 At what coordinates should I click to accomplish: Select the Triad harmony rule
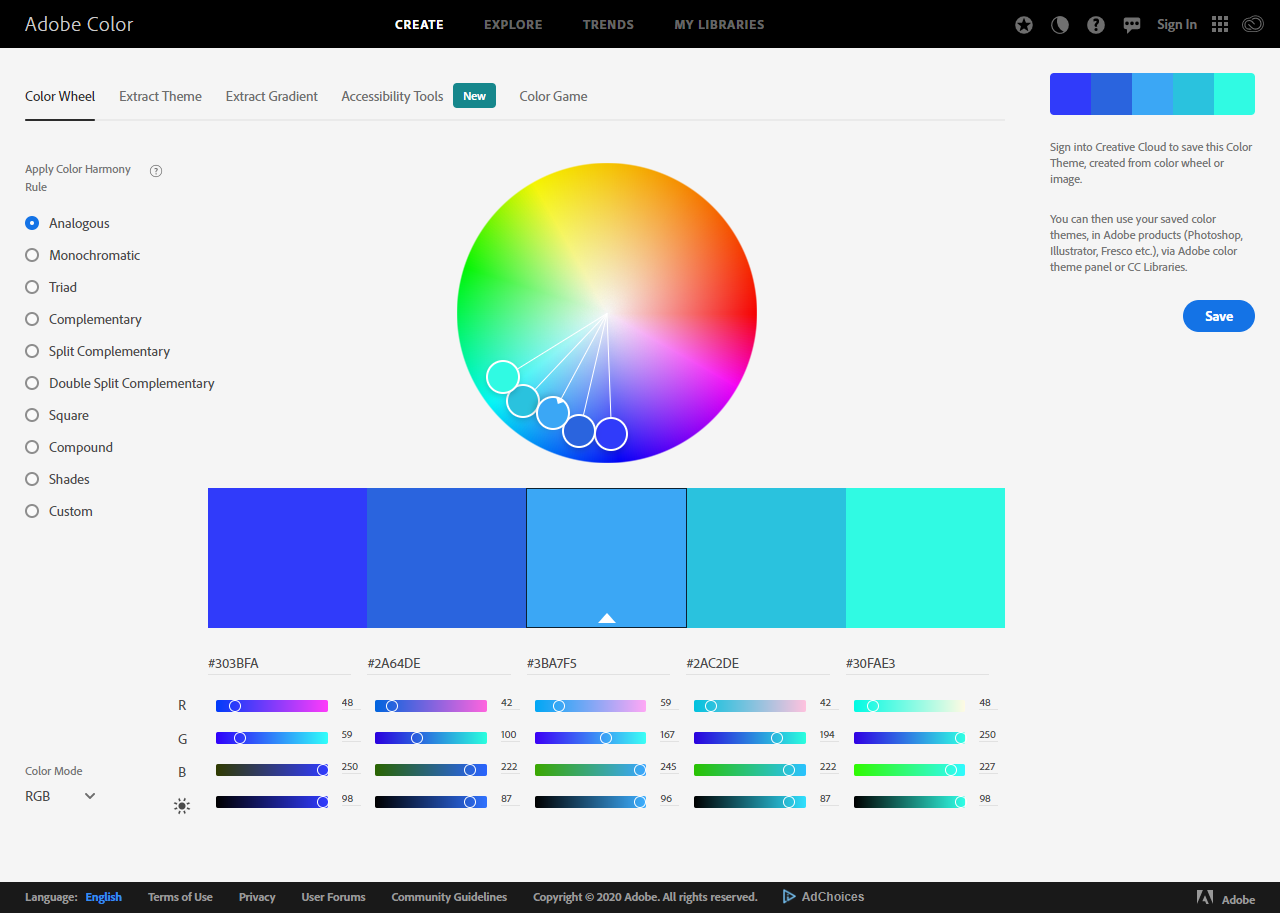pos(51,287)
